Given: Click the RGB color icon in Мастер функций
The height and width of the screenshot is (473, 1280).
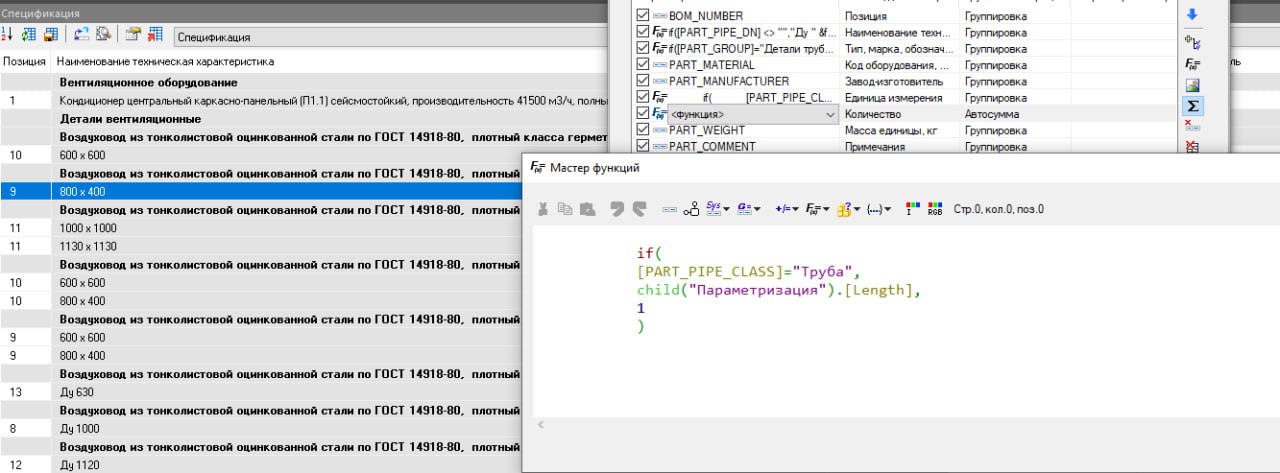Looking at the screenshot, I should coord(935,209).
